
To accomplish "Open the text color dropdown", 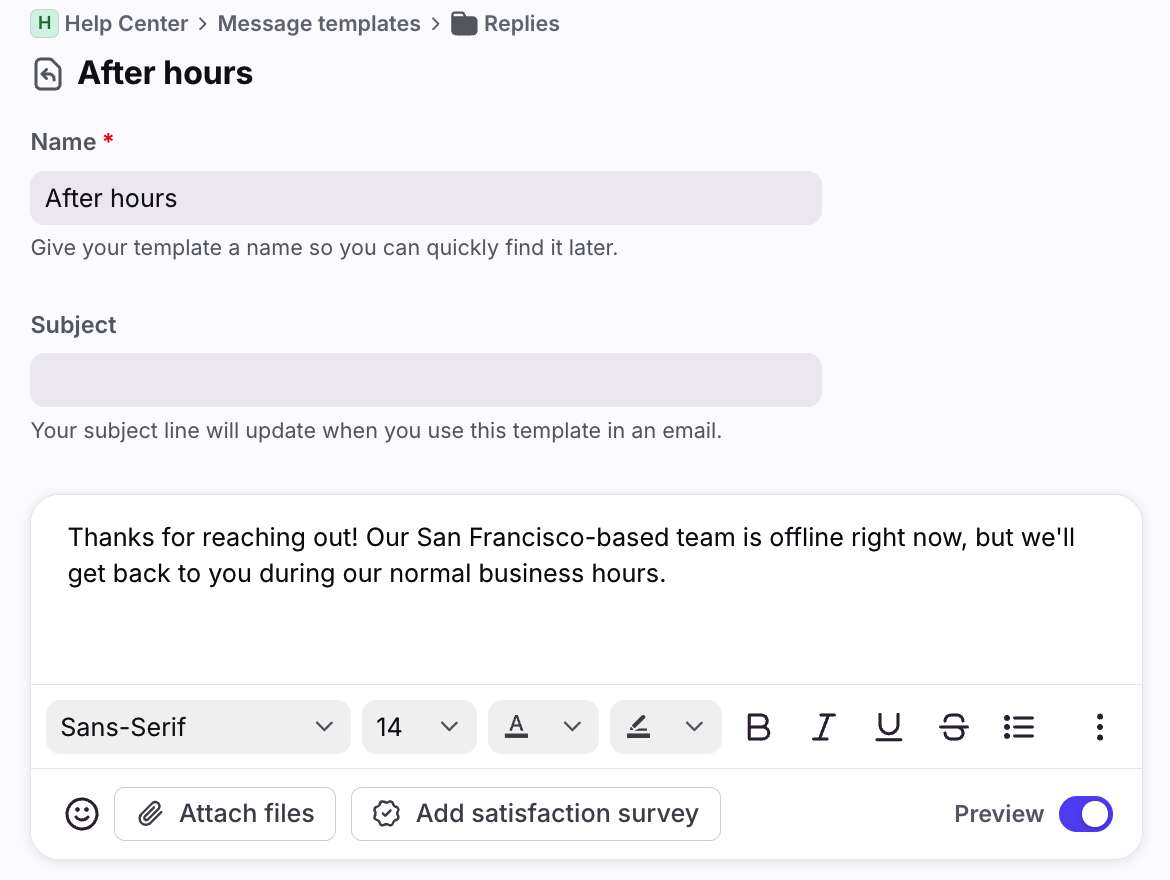I will [543, 727].
